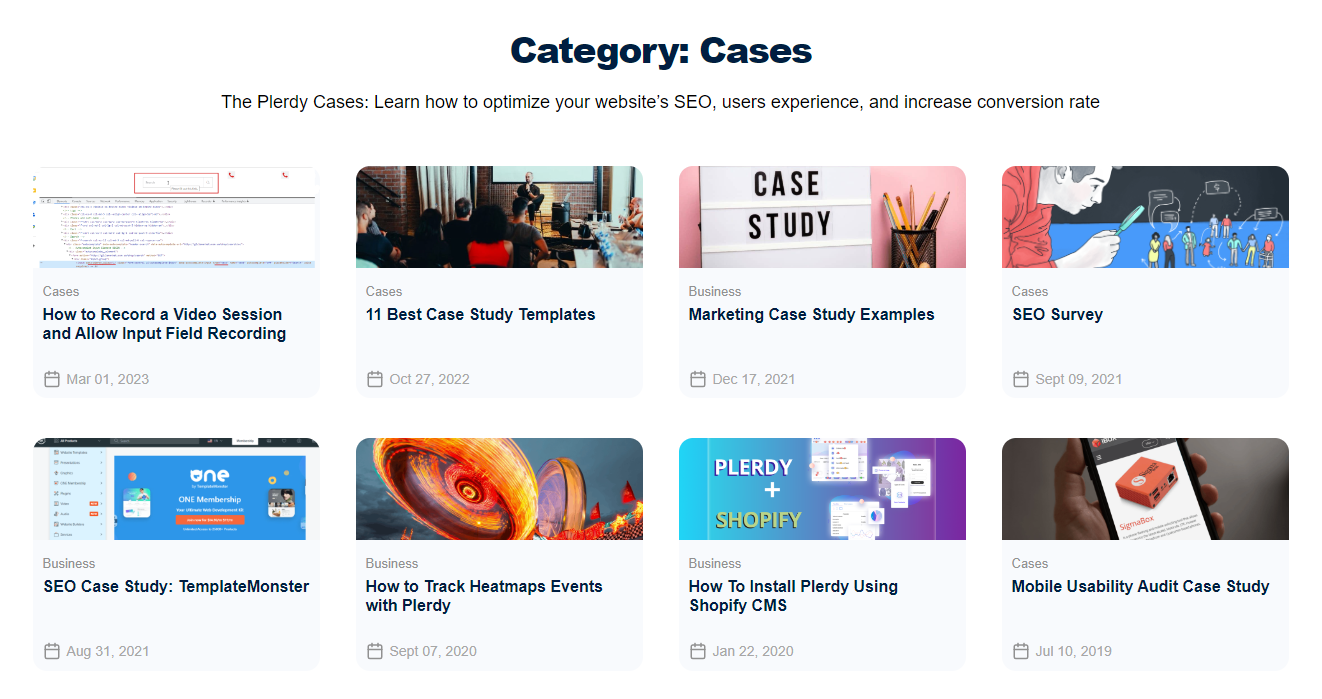
Task: Click calendar icon beside Oct 27, 2022
Action: tap(375, 379)
